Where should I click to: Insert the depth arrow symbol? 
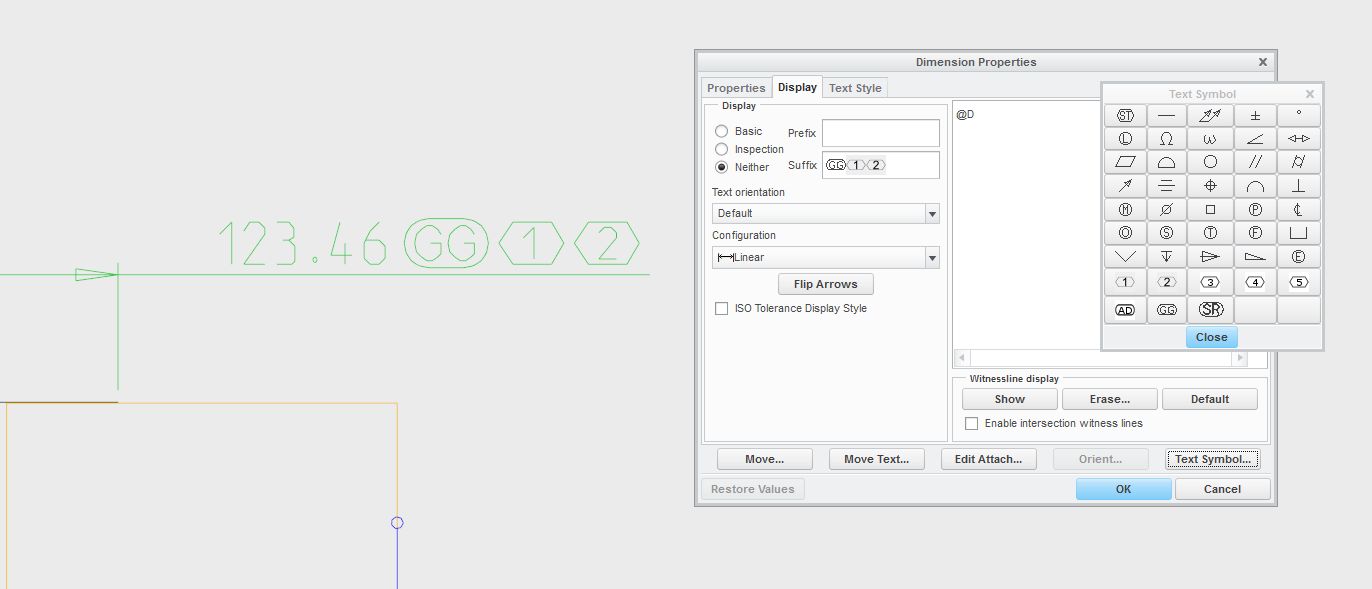pos(1168,257)
